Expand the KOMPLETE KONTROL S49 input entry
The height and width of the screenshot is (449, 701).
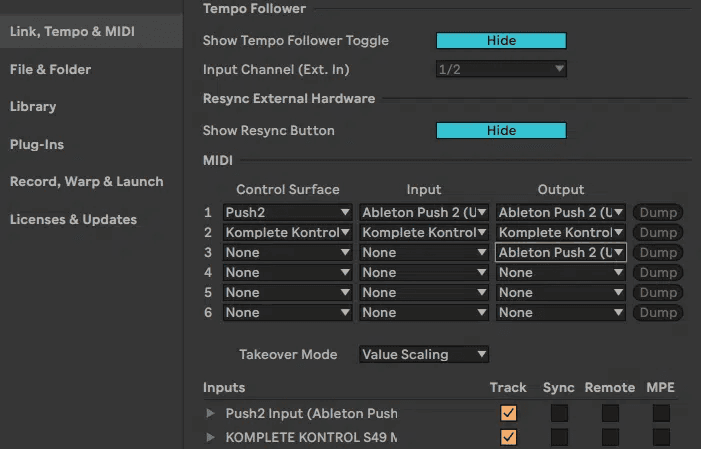click(210, 437)
